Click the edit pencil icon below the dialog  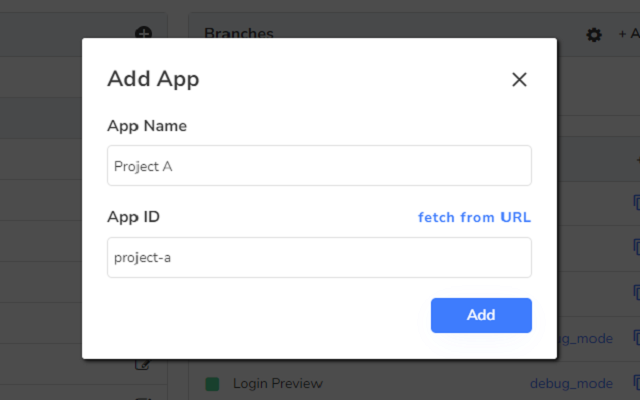142,364
